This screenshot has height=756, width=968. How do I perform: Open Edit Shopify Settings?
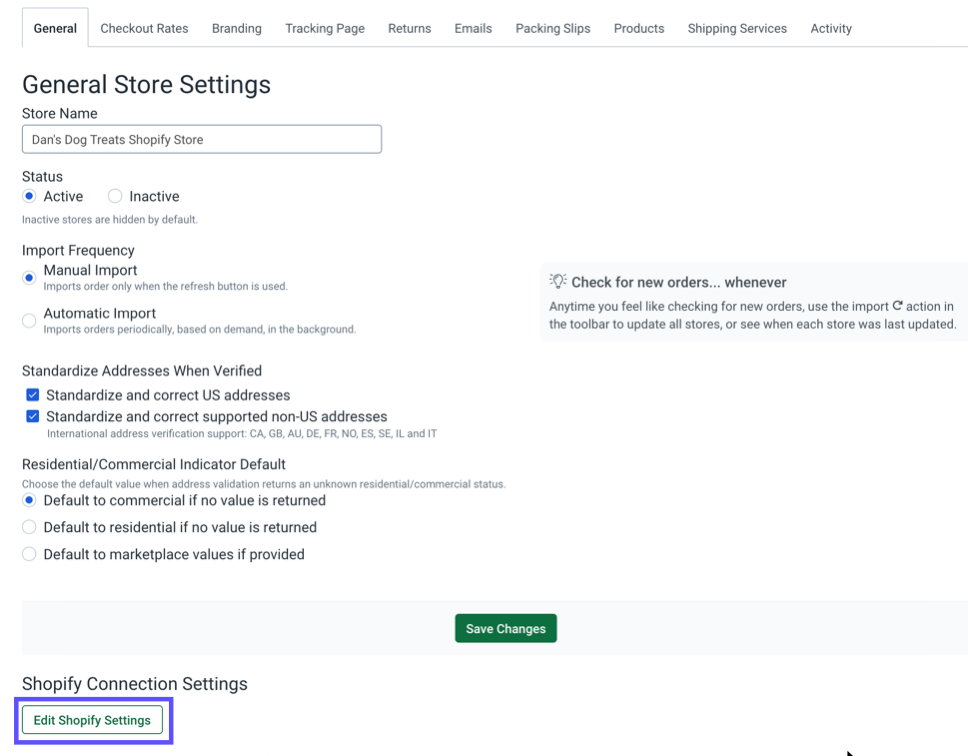pyautogui.click(x=92, y=720)
